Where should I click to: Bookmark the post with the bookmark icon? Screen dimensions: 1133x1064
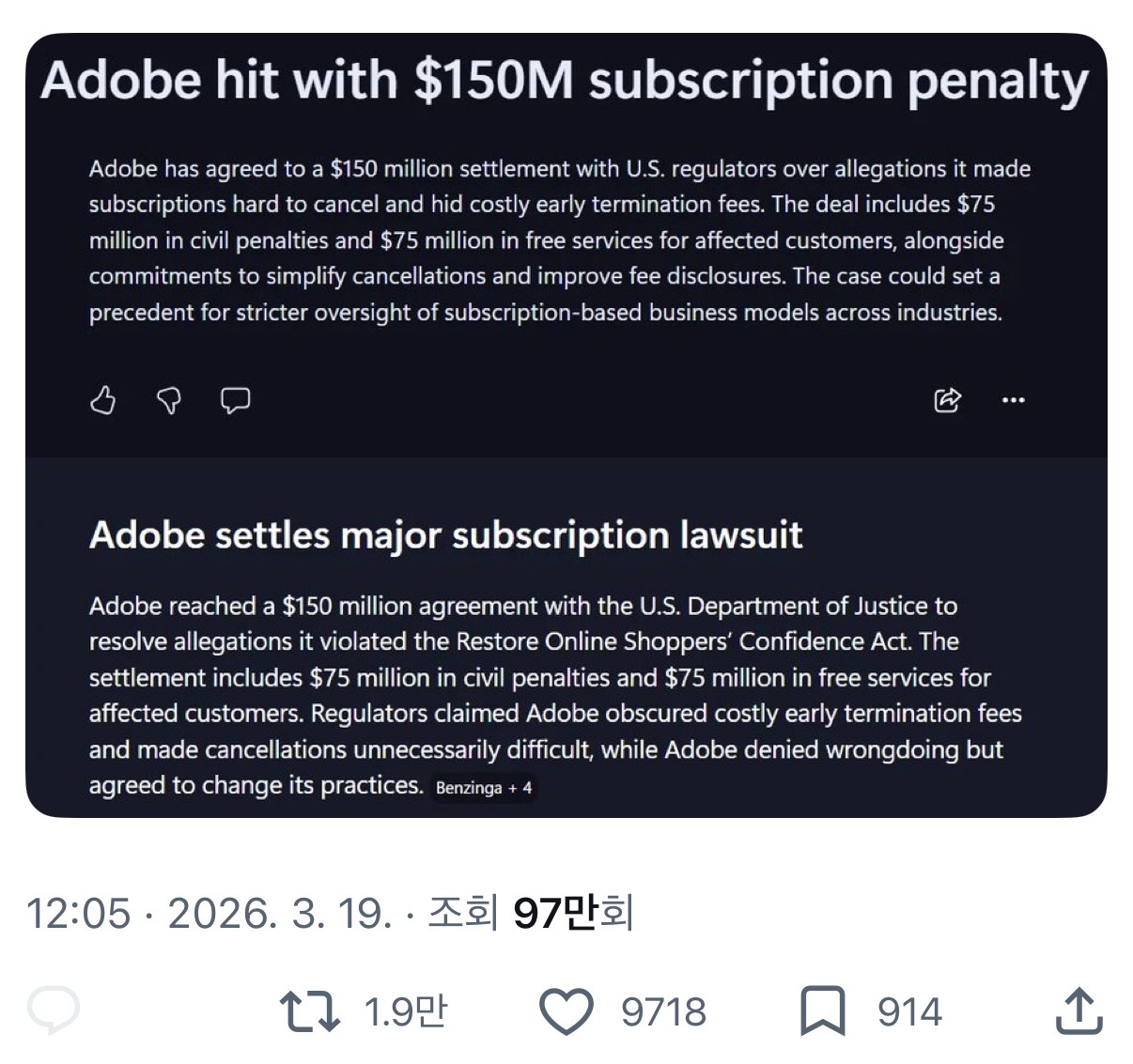(823, 1011)
